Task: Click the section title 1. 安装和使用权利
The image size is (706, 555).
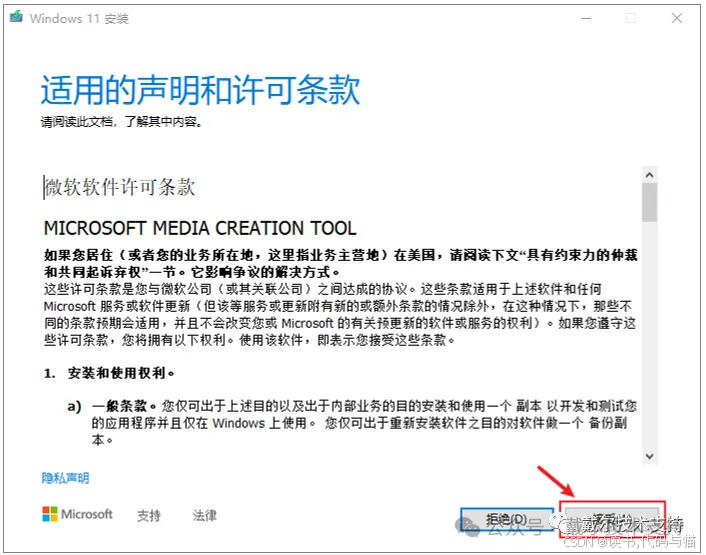Action: tap(109, 373)
